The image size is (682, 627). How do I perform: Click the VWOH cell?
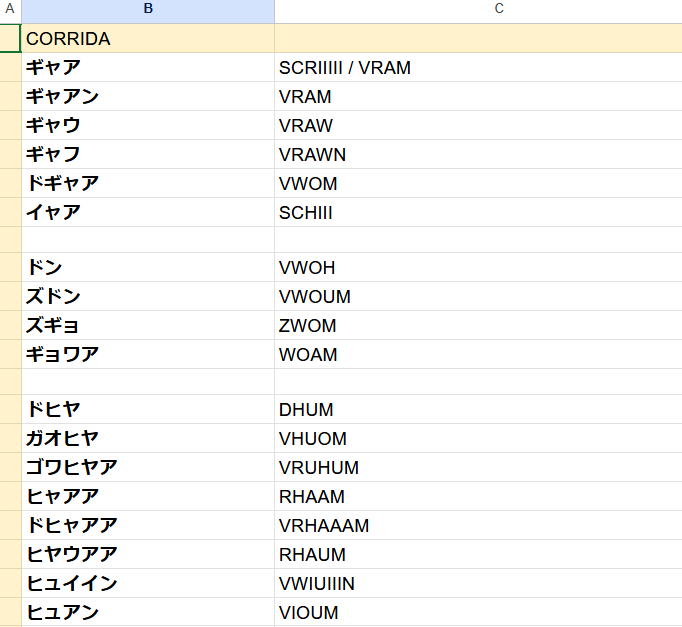pyautogui.click(x=478, y=268)
